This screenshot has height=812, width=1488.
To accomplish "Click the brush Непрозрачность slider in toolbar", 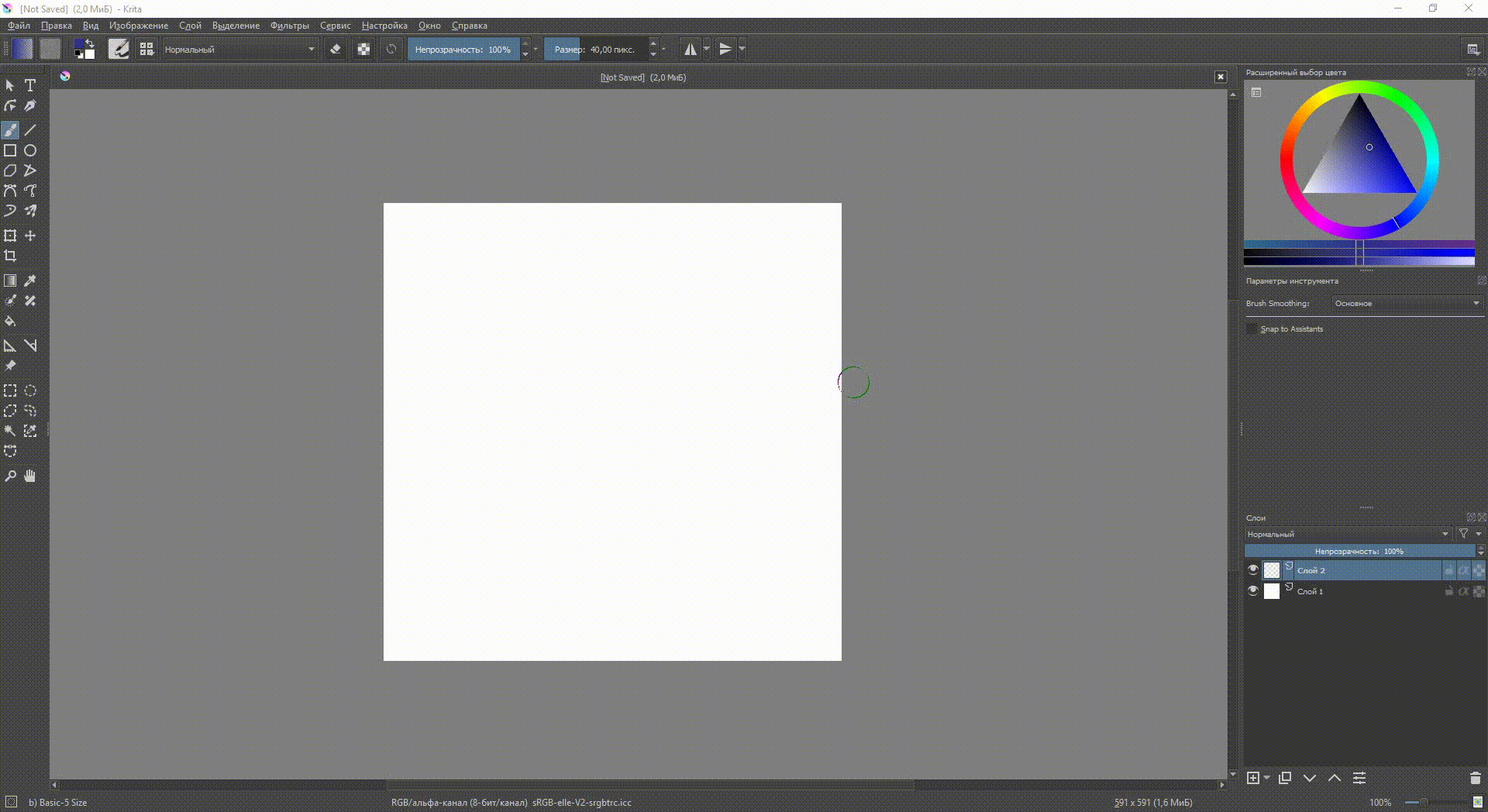I will pyautogui.click(x=463, y=50).
